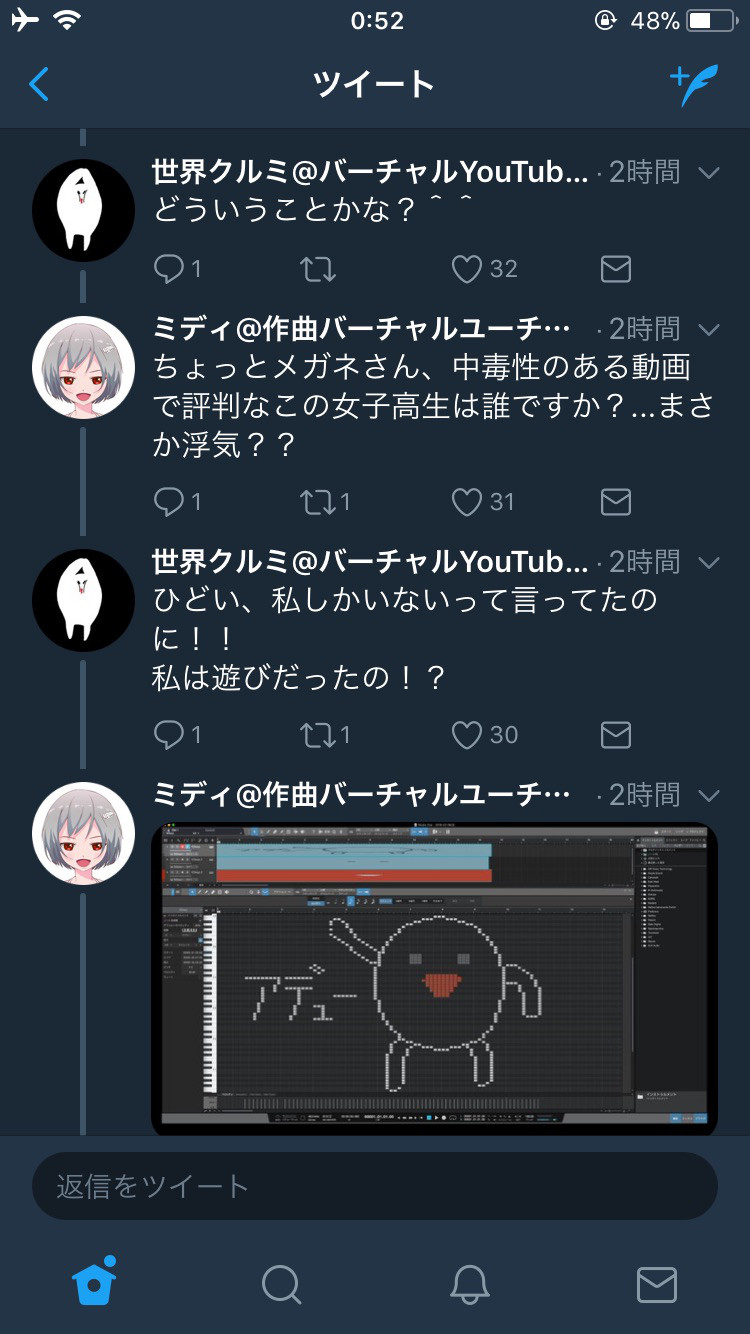Screen dimensions: 750x1334
Task: Retweet the どういうことかな tweet
Action: (x=318, y=268)
